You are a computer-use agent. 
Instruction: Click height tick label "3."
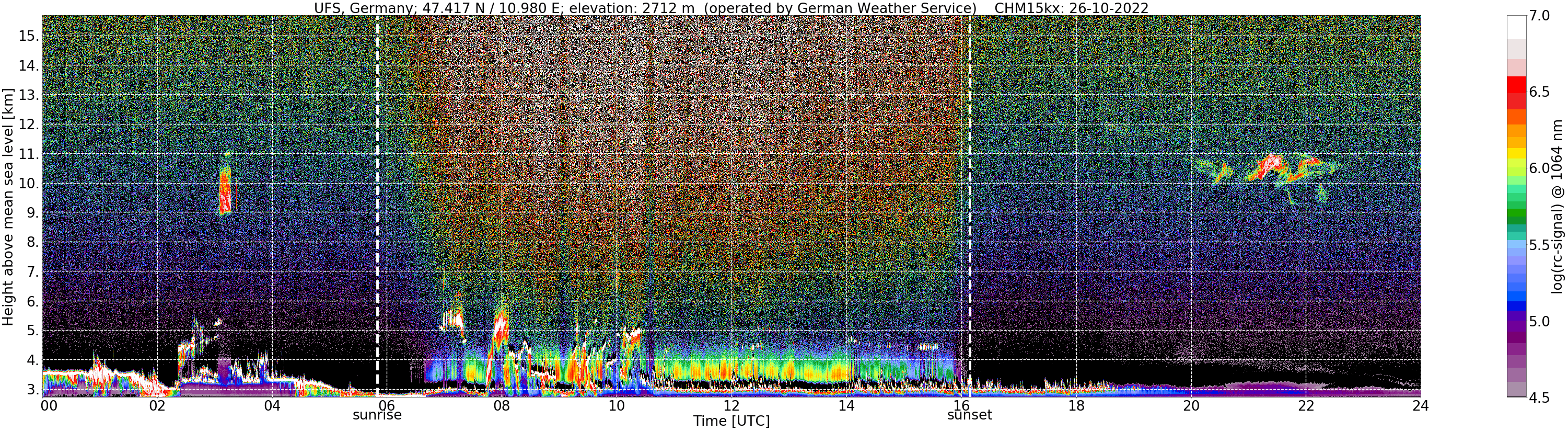32,390
